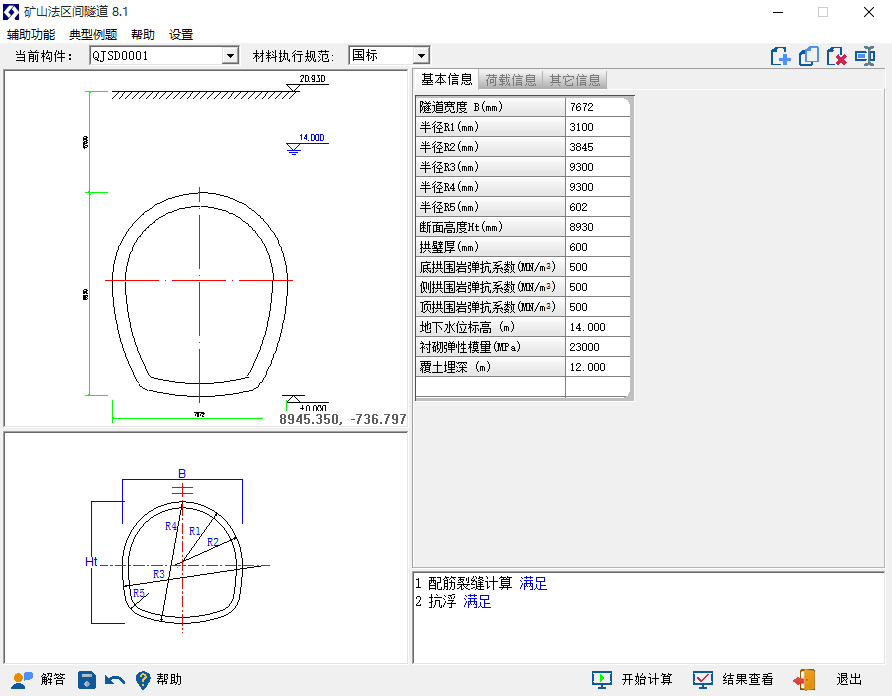Edit the 覆土埋深 value 12.000
Screen dimensions: 892x696
598,367
